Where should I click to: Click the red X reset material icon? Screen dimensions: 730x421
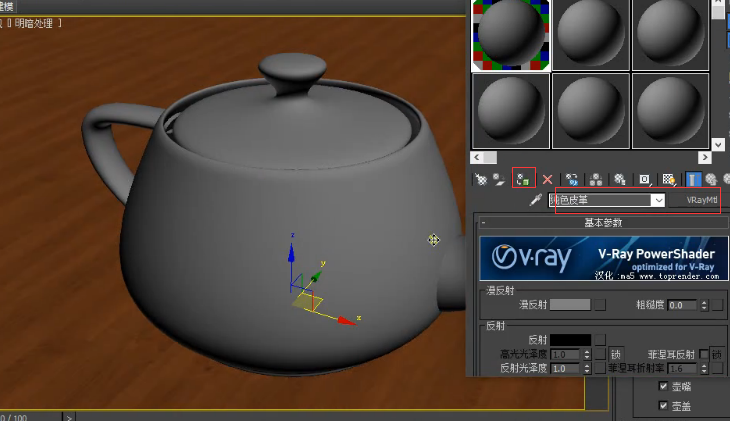[548, 179]
